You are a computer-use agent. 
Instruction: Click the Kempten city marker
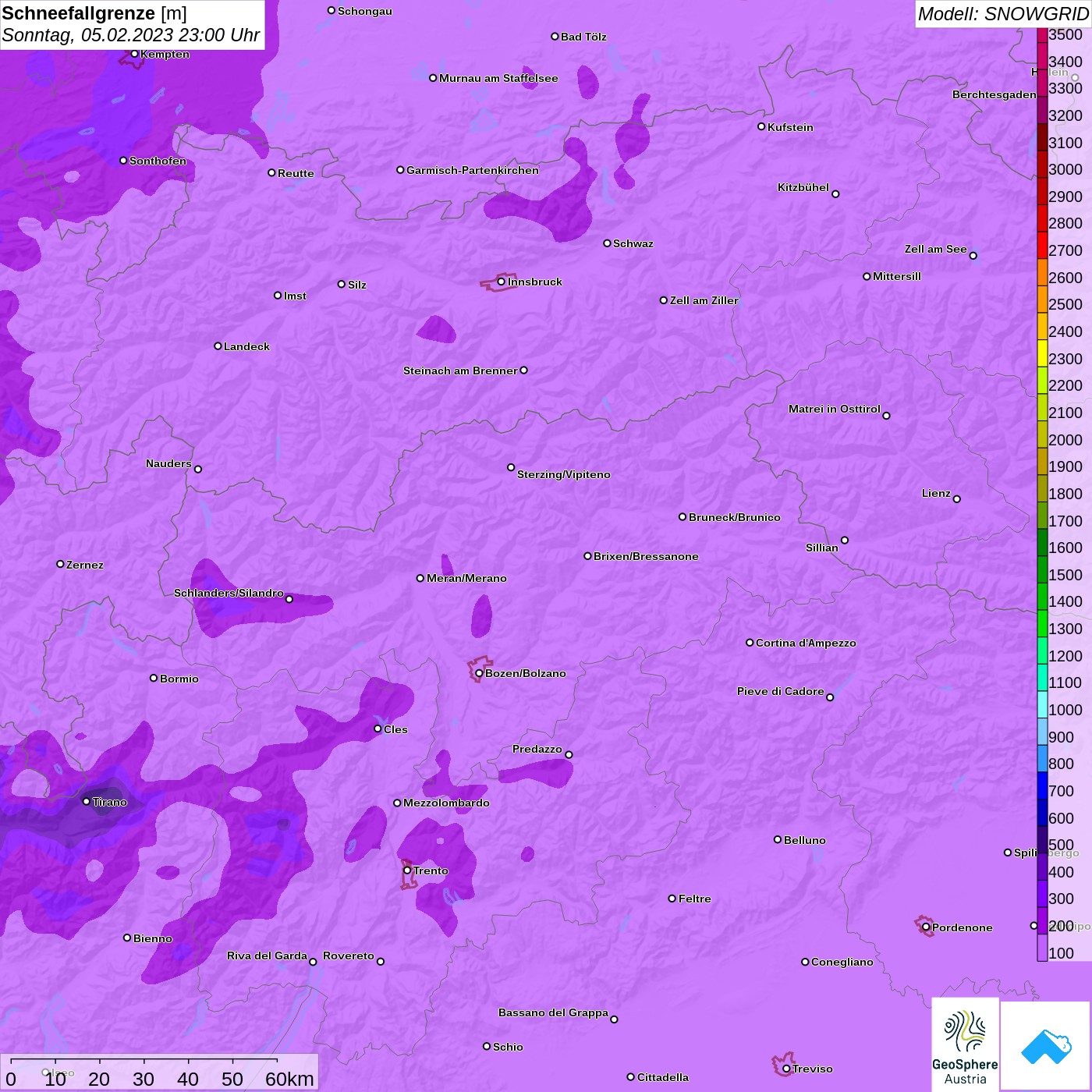coord(134,54)
